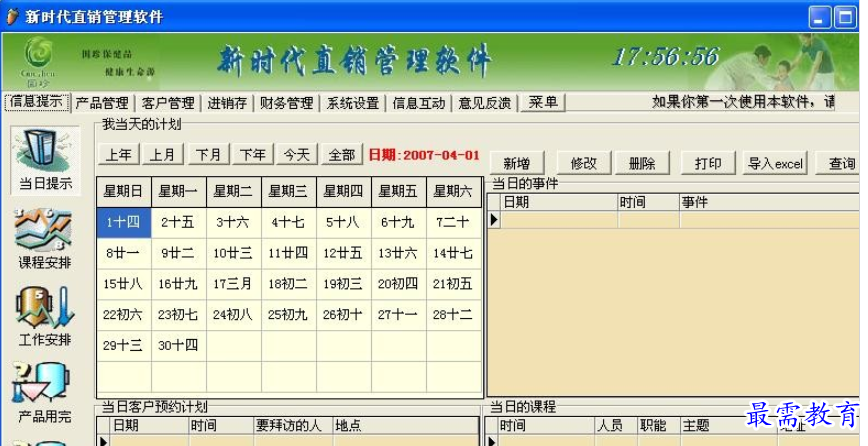Click 新增 to add an event

pyautogui.click(x=517, y=163)
